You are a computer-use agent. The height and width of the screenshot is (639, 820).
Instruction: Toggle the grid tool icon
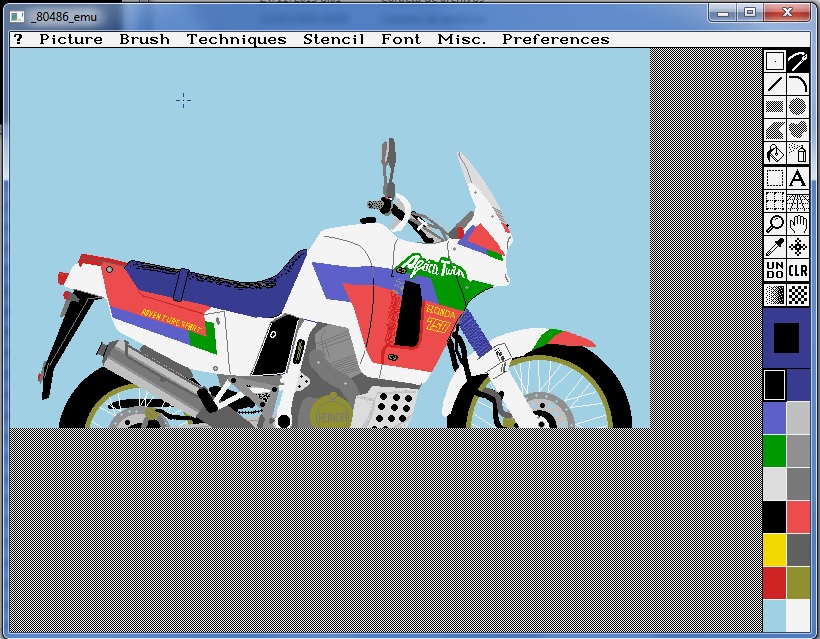coord(775,201)
